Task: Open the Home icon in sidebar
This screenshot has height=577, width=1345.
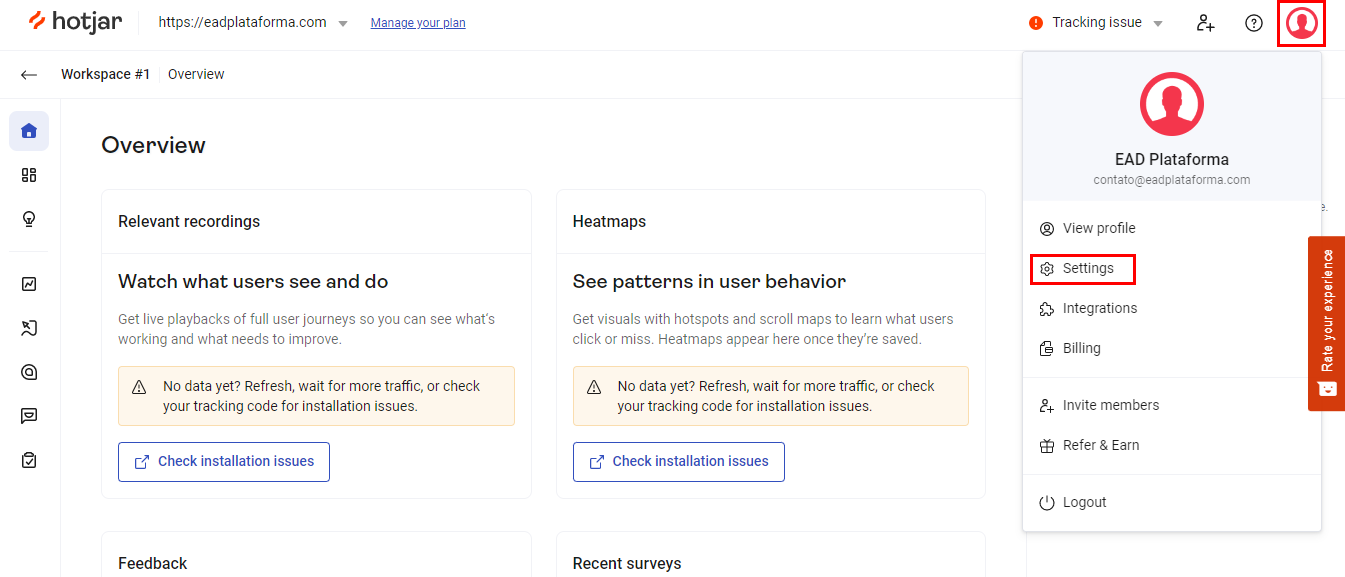Action: point(29,131)
